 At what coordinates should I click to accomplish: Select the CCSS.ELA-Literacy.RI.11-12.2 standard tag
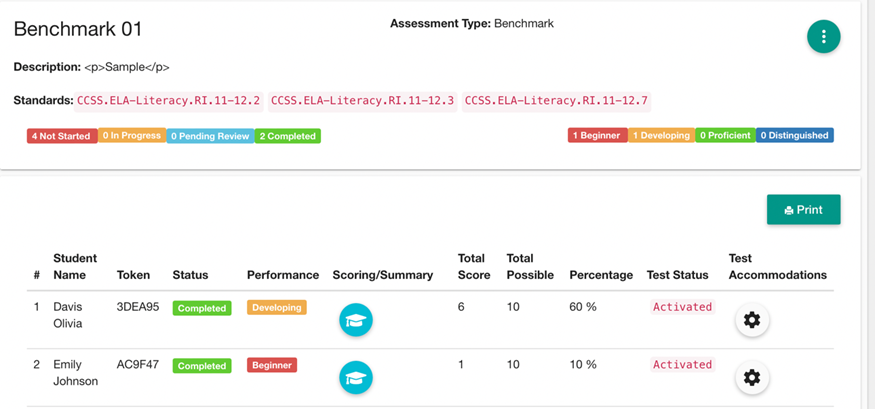click(169, 101)
